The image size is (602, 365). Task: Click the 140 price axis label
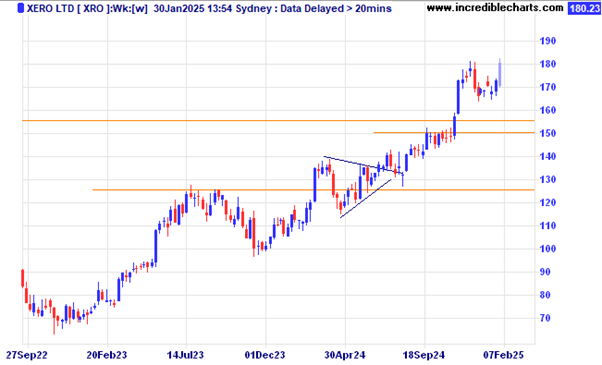pos(547,156)
